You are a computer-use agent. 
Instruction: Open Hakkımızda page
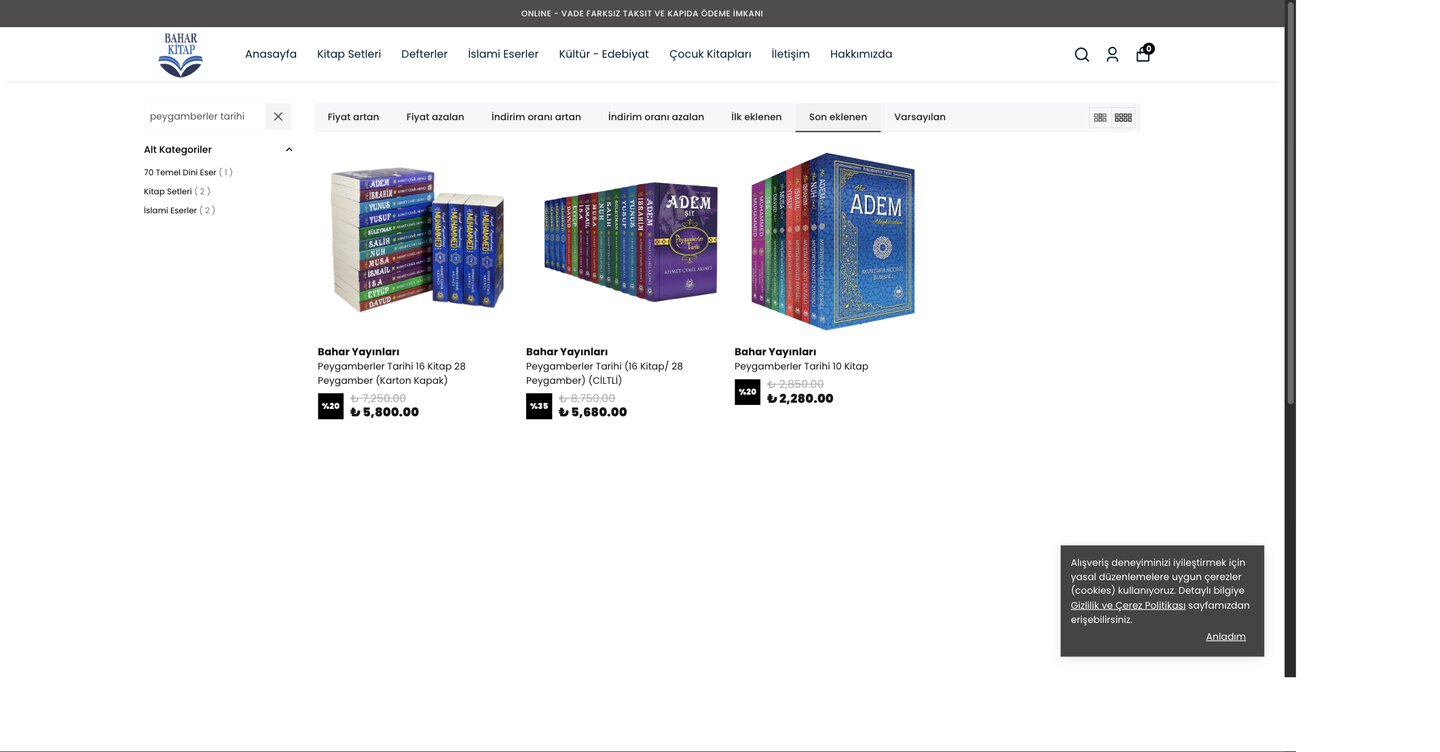(x=861, y=54)
